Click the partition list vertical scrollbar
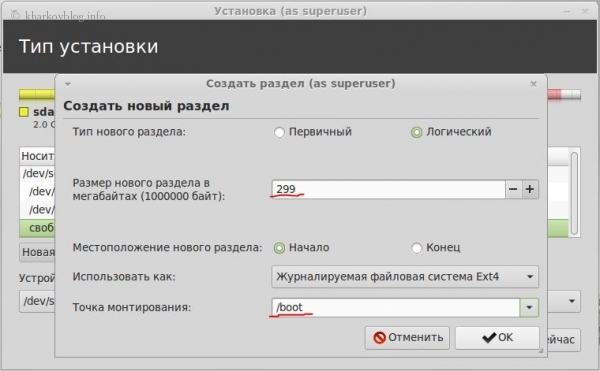 click(574, 193)
